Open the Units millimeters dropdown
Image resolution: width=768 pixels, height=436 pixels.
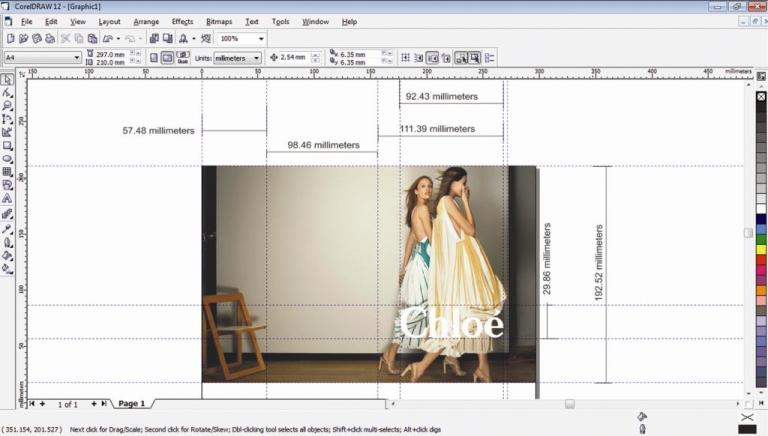(256, 58)
